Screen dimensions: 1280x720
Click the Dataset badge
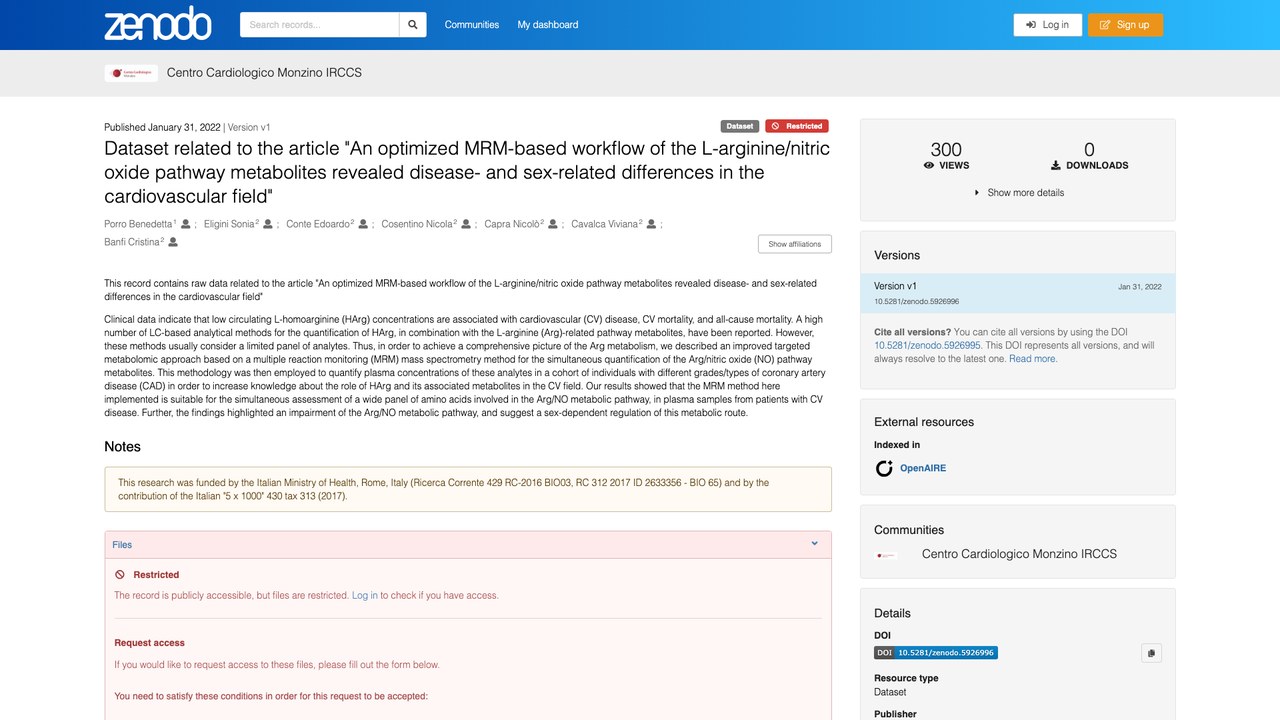pyautogui.click(x=740, y=126)
